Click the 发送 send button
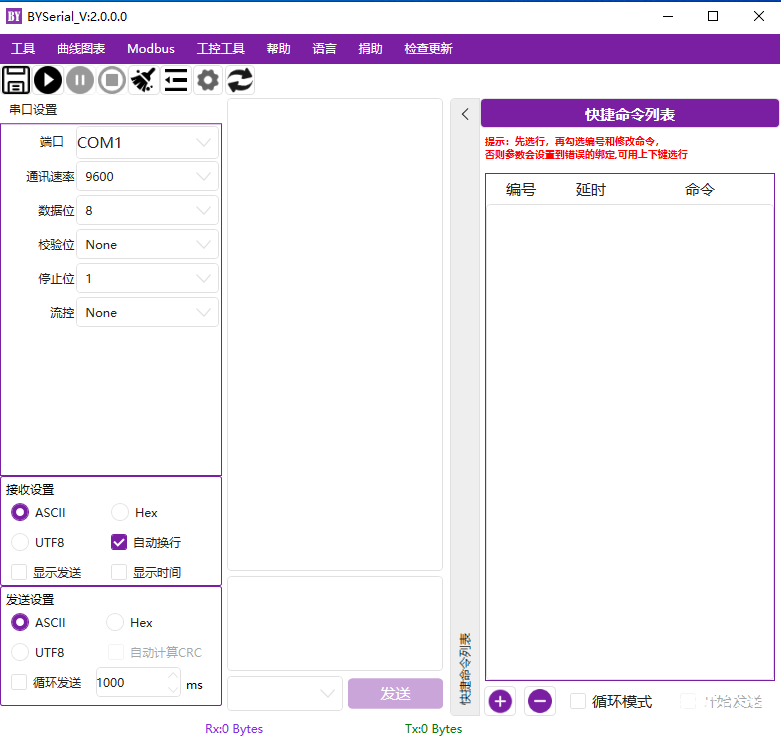Screen dimensions: 781x743 pyautogui.click(x=395, y=694)
